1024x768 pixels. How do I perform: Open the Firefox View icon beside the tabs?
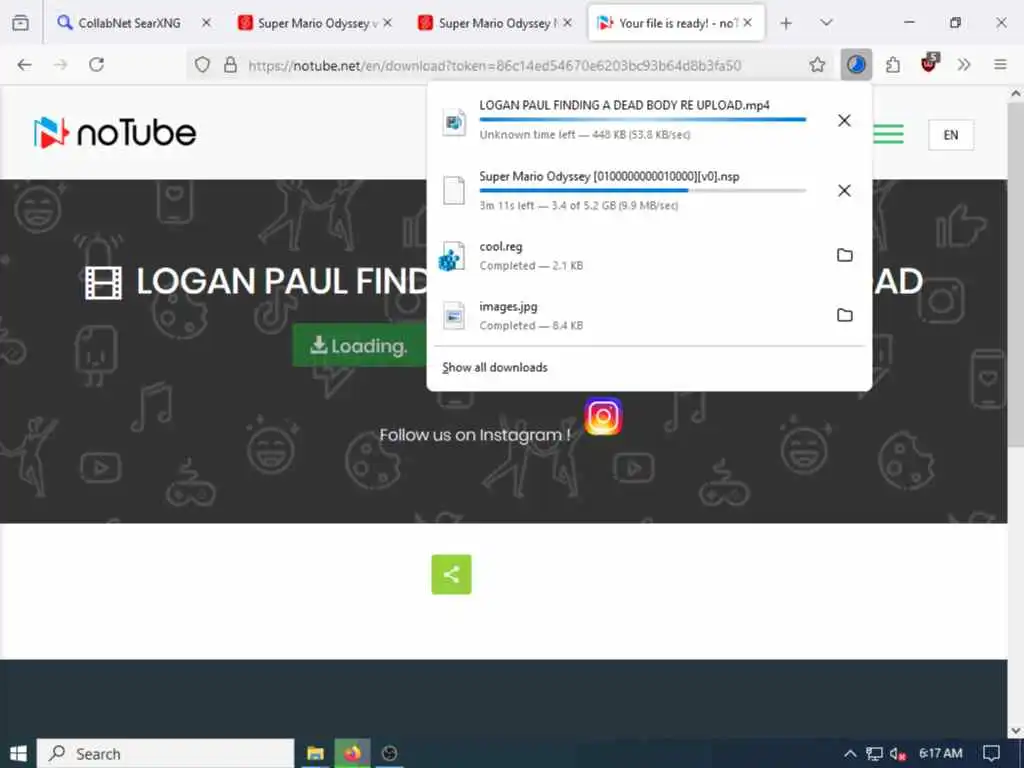(20, 23)
